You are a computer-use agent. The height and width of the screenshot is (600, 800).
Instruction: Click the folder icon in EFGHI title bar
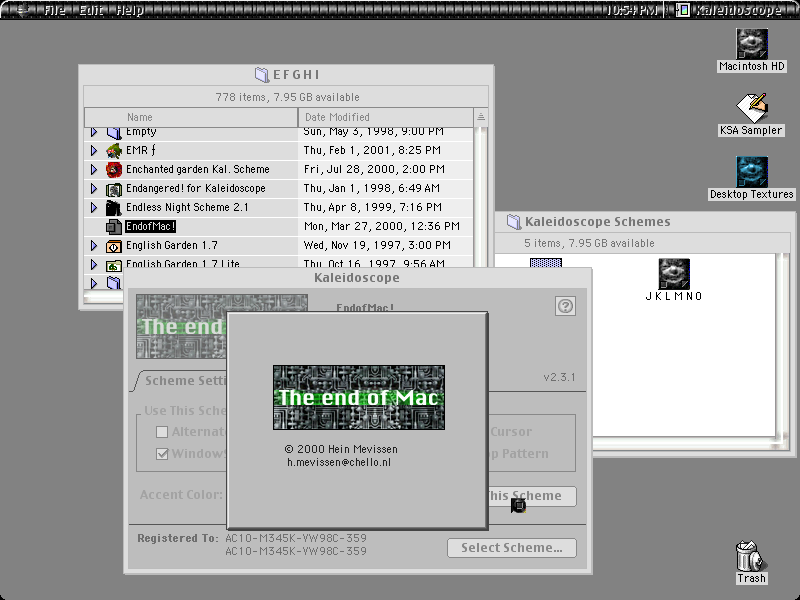click(262, 75)
